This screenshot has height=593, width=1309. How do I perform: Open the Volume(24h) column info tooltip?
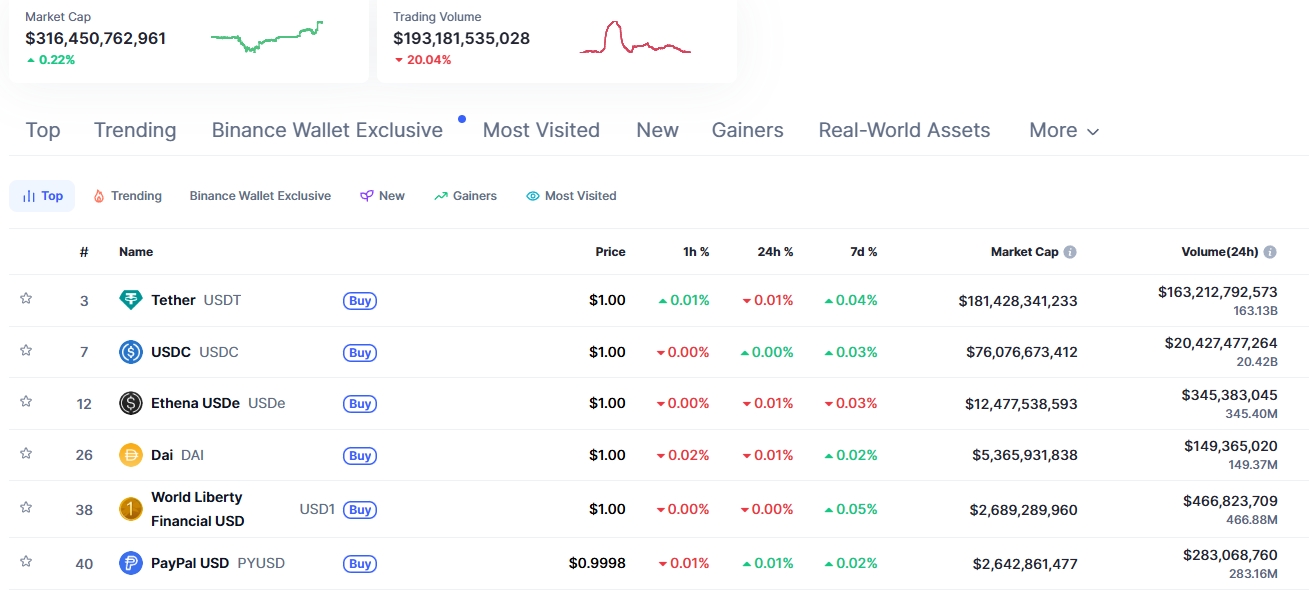pos(1270,251)
